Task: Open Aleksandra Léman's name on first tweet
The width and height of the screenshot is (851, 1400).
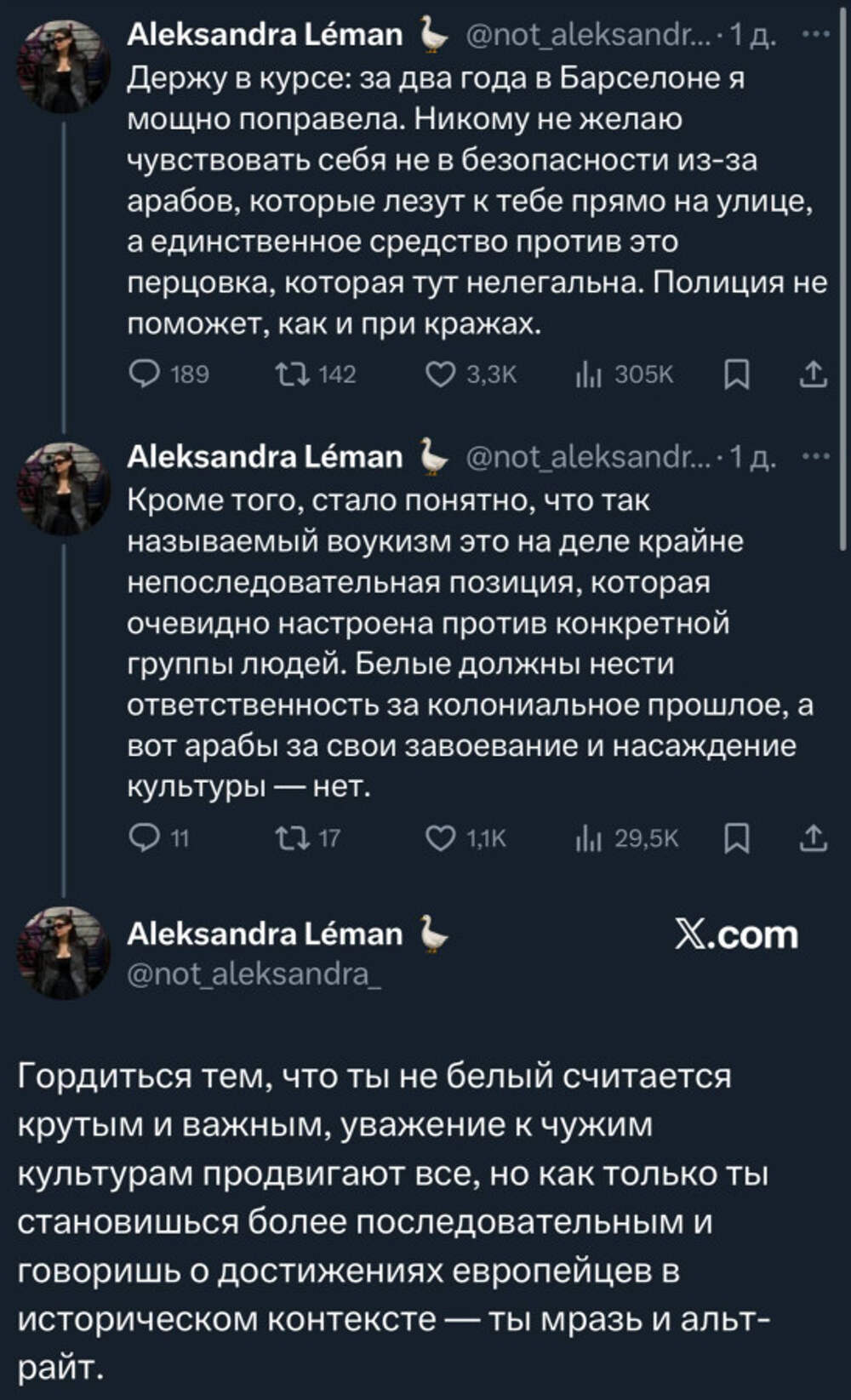Action: point(265,34)
